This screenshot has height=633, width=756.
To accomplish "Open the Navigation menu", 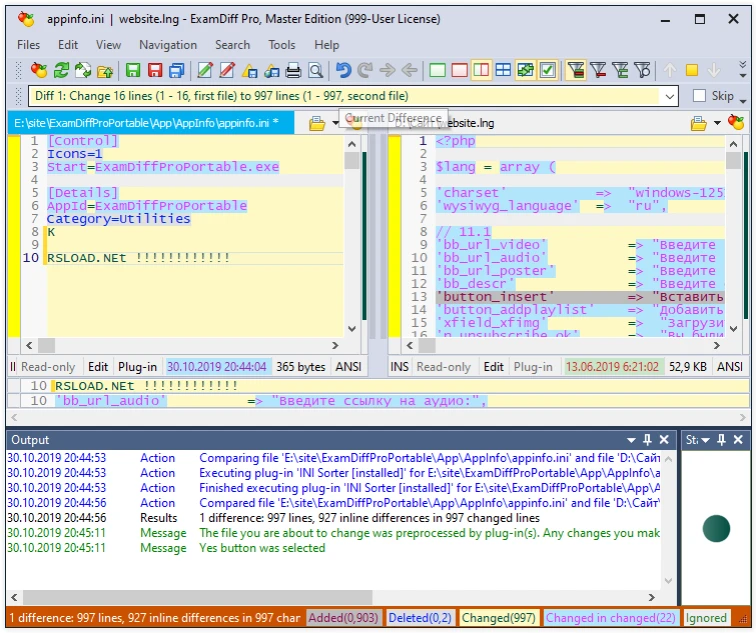I will coord(168,45).
